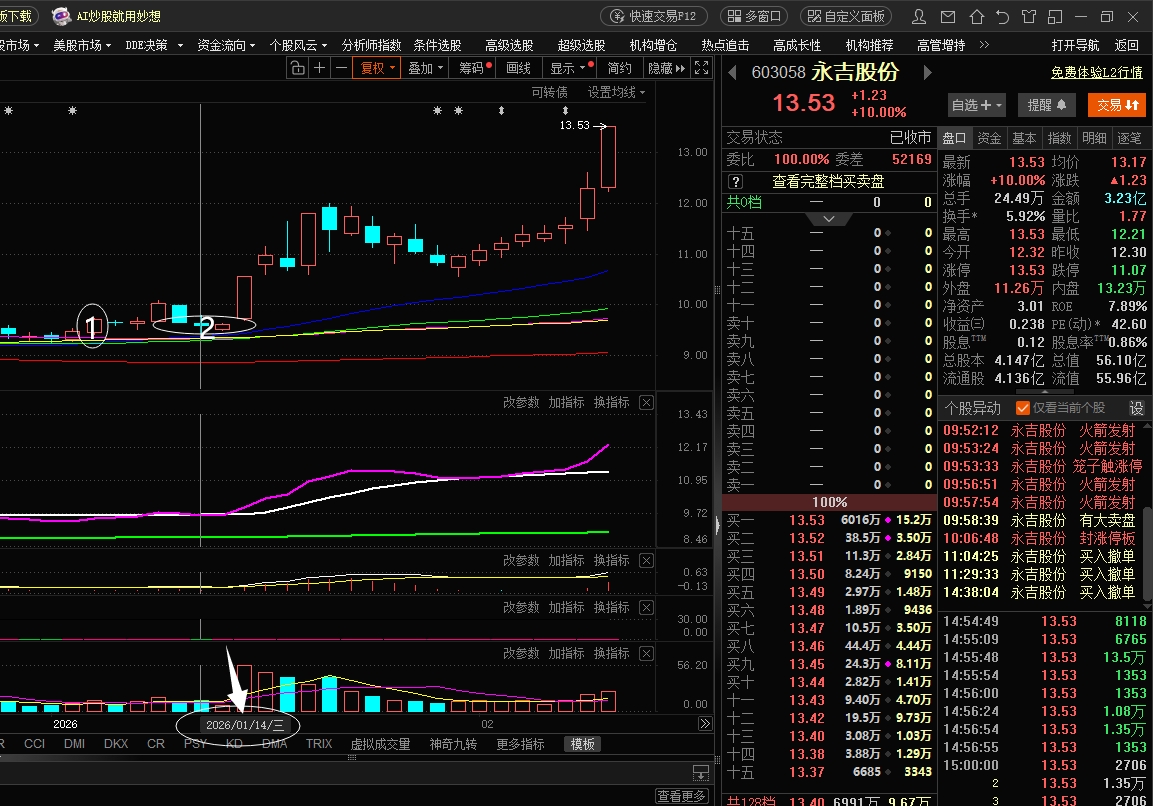Switch to 基本 tab
1153x806 pixels.
[x=1024, y=138]
